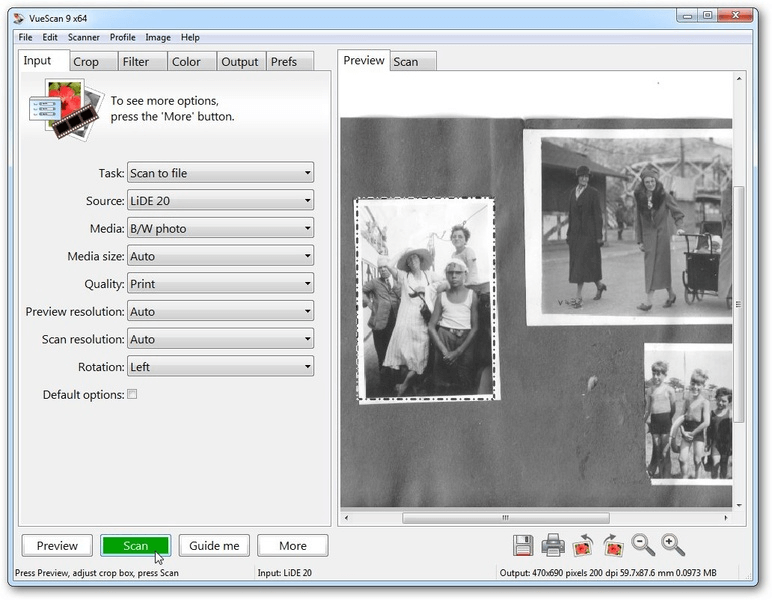Screen dimensions: 772x600
Task: Open the Scanner menu
Action: point(84,37)
